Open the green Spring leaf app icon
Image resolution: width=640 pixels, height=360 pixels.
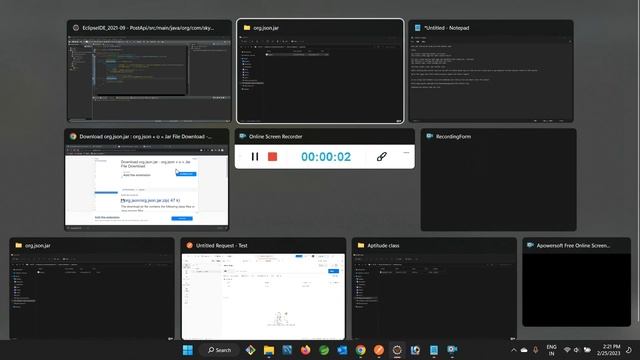pos(324,350)
